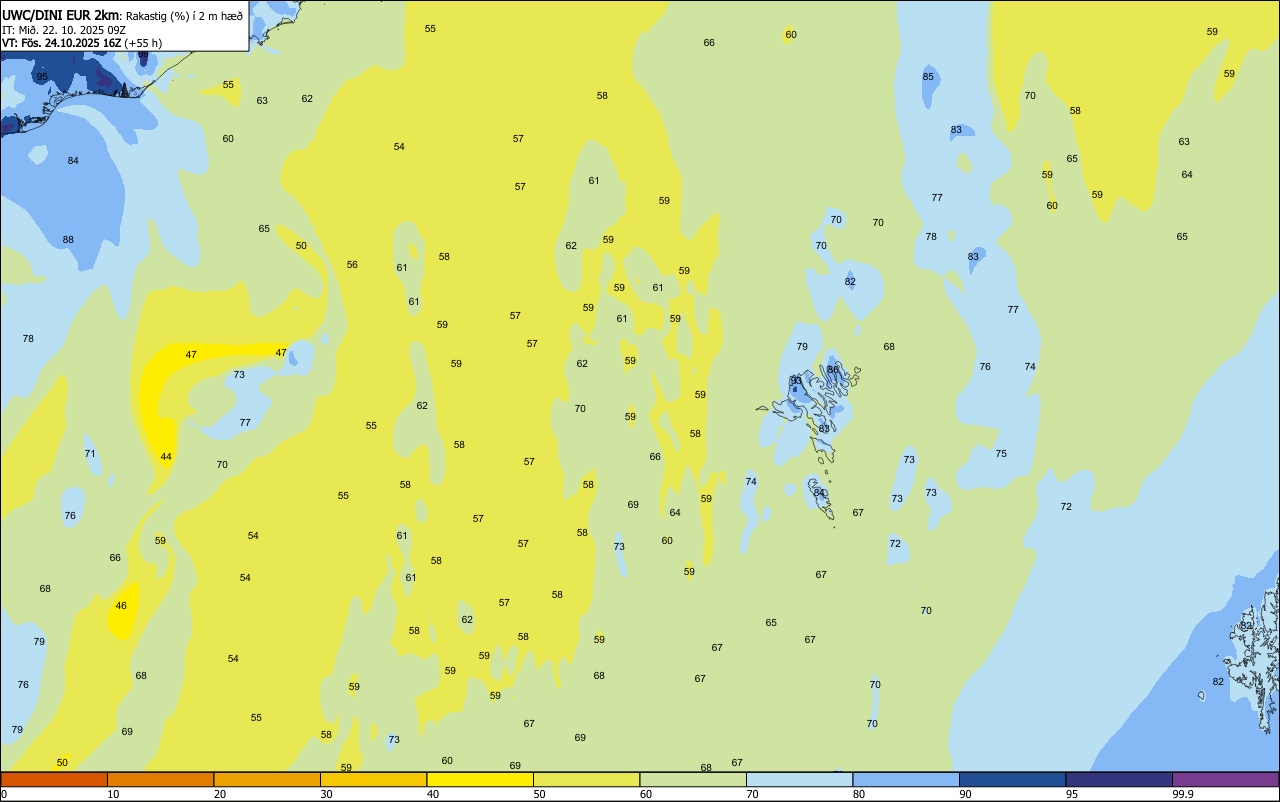Click 'Rakastig (%) í 2 m hæð' in header
1280x802 pixels.
pyautogui.click(x=184, y=16)
